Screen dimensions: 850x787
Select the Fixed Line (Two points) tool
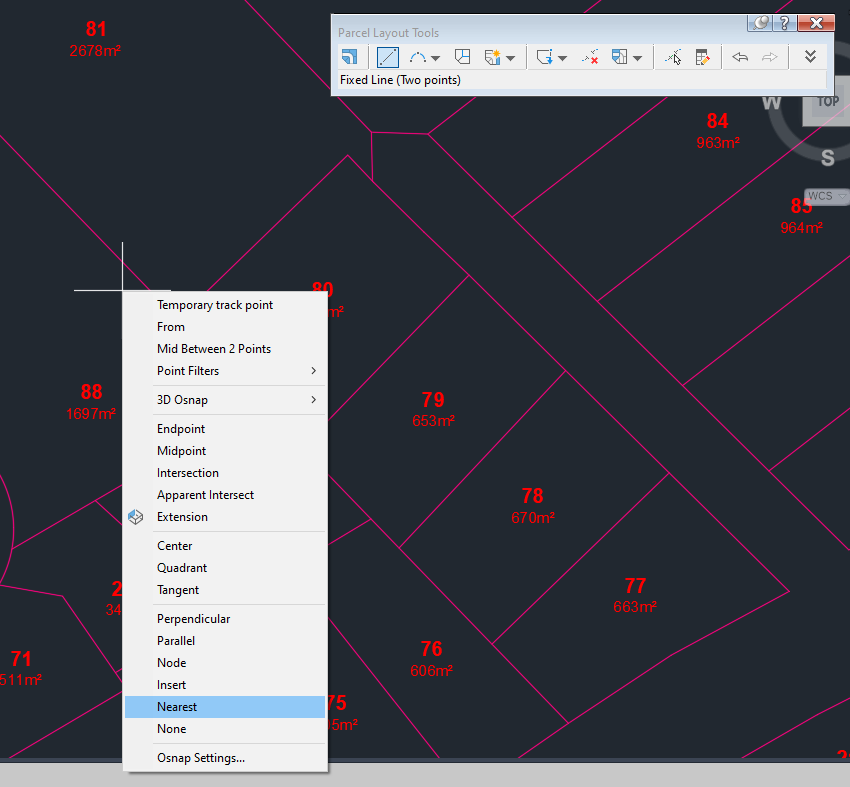(x=387, y=57)
